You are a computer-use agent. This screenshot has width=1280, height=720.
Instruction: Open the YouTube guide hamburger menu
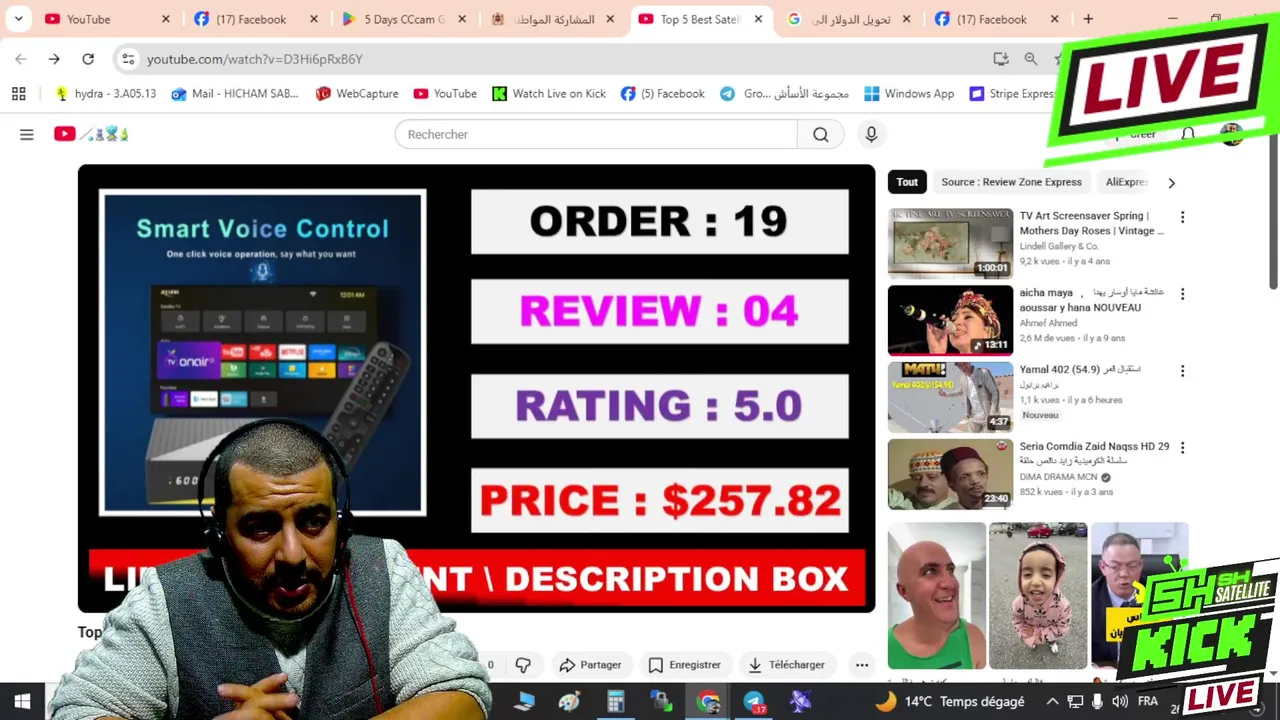point(27,134)
